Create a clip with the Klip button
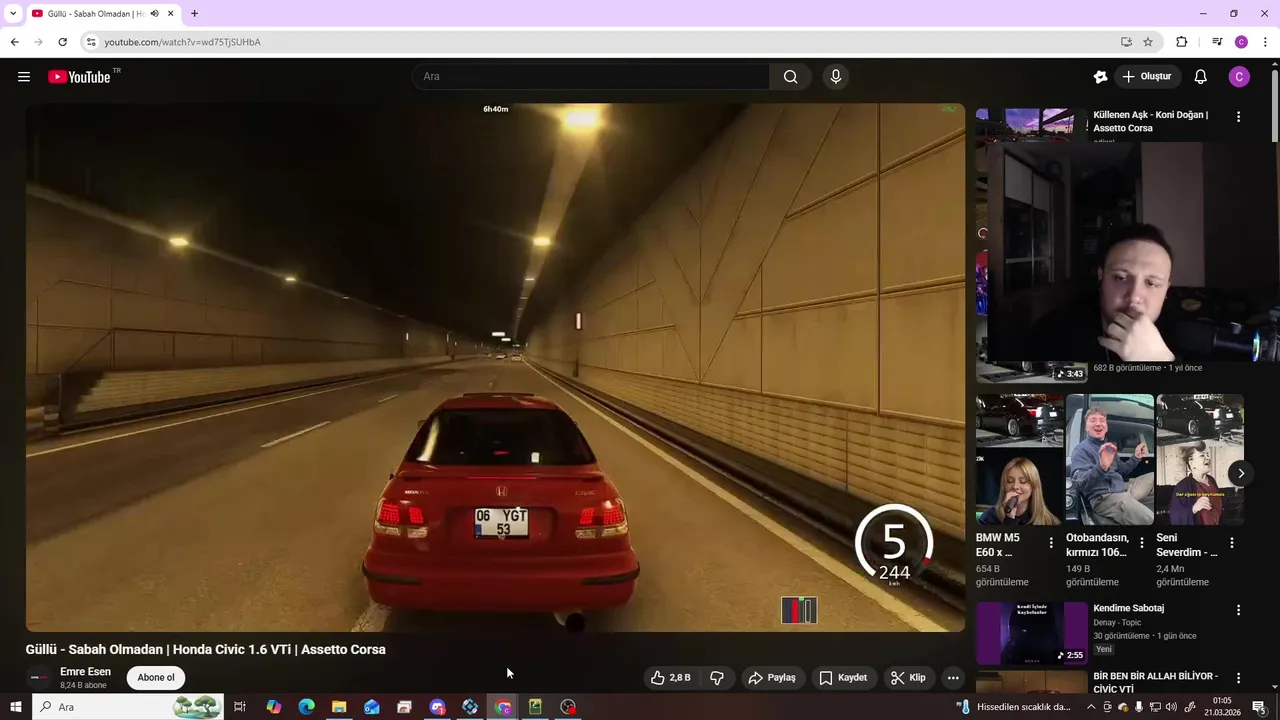The width and height of the screenshot is (1280, 720). 909,678
